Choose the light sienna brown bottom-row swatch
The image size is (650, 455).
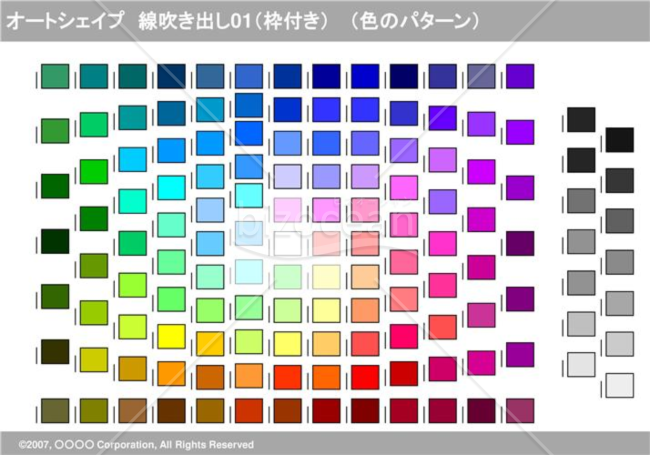[133, 411]
